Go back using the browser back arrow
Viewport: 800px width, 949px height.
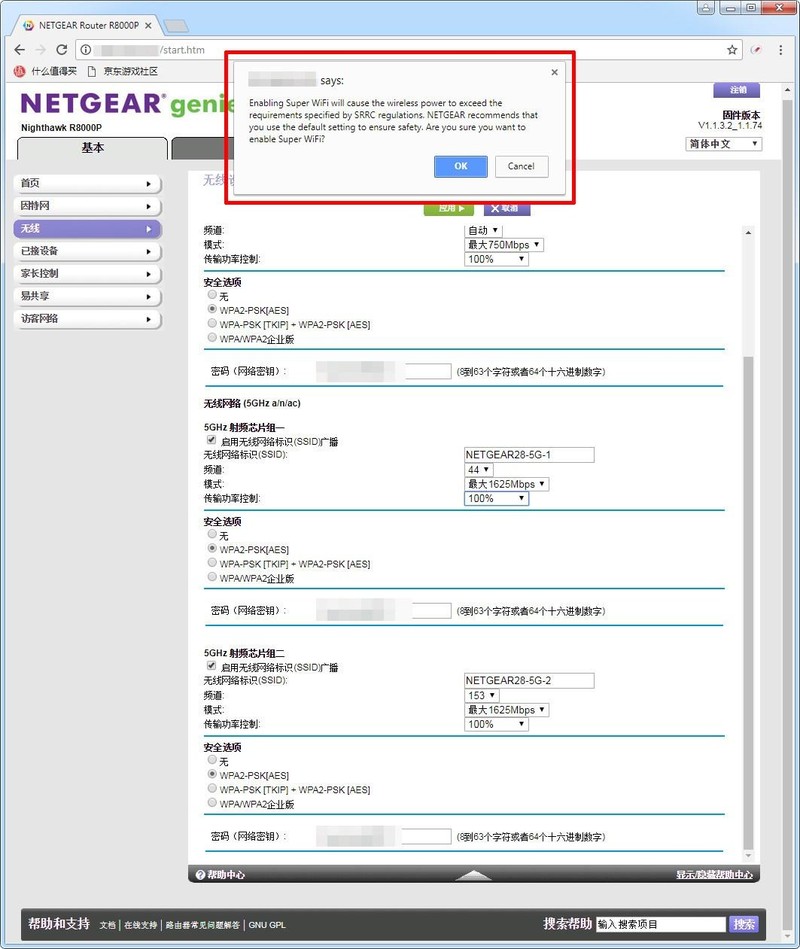coord(19,50)
